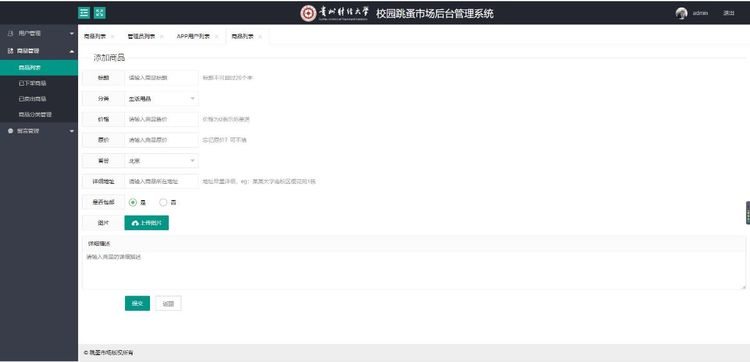Click the product title input field
750x362 pixels.
click(161, 77)
